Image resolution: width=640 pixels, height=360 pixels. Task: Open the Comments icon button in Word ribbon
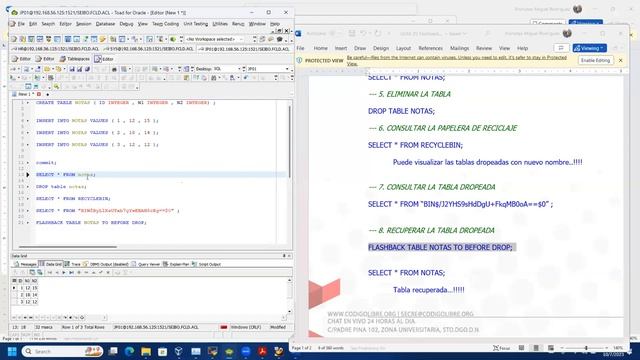pyautogui.click(x=561, y=48)
